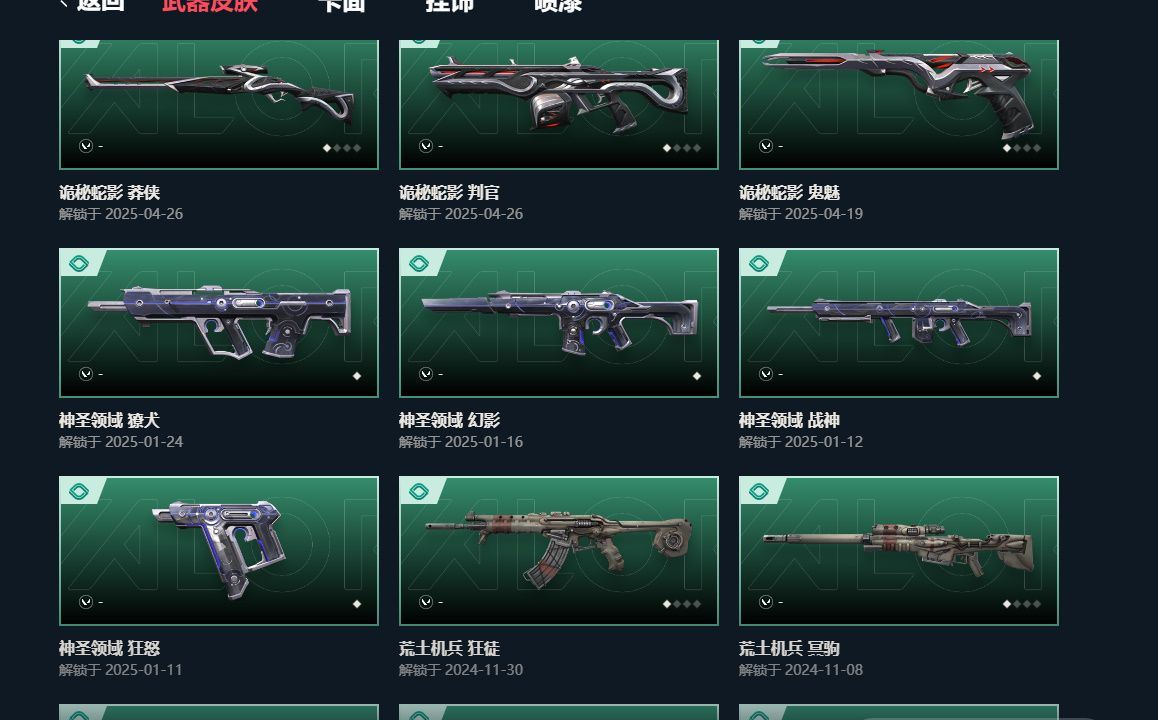Switch to the 卡面 tab
Image resolution: width=1158 pixels, height=720 pixels.
tap(341, 5)
